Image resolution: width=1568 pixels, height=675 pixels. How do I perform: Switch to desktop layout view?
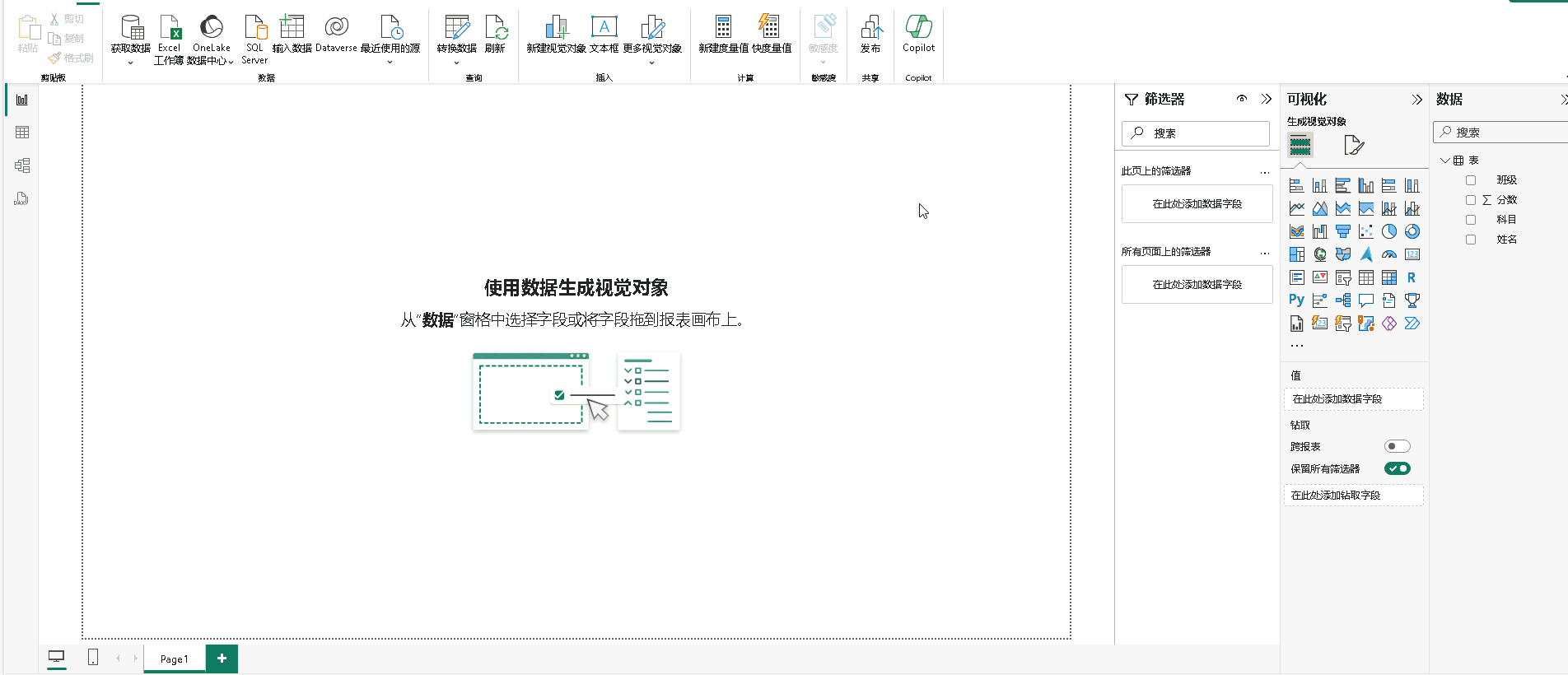click(x=57, y=657)
